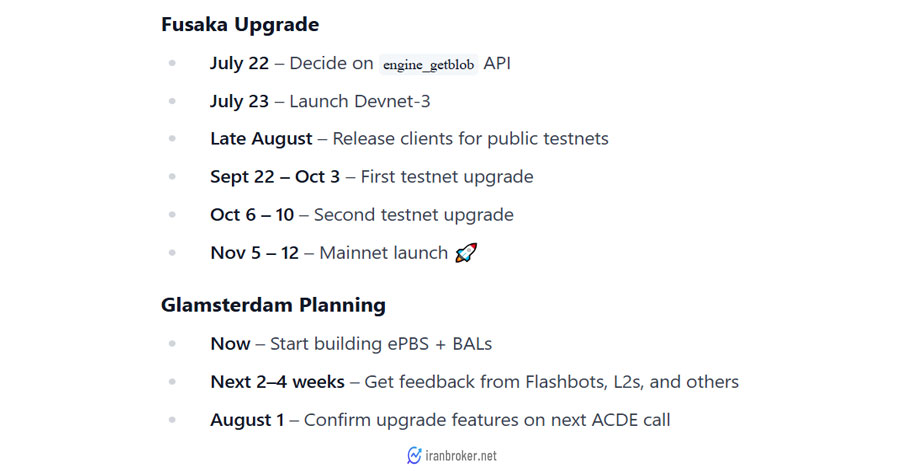Click the Fusaka Upgrade heading
This screenshot has height=471, width=900.
click(x=240, y=25)
